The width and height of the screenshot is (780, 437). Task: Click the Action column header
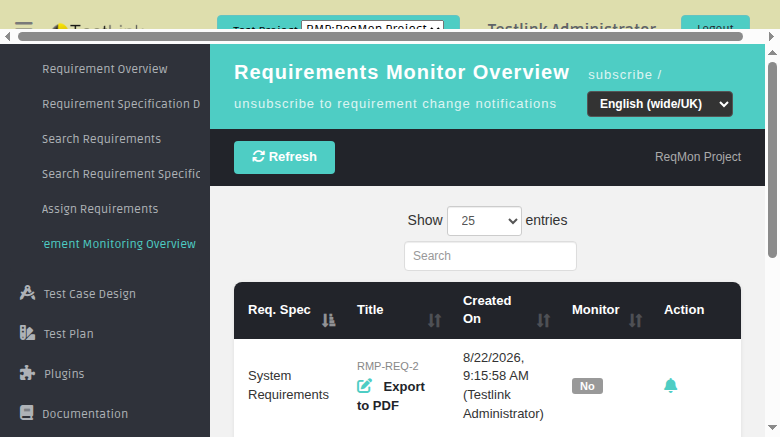click(684, 310)
